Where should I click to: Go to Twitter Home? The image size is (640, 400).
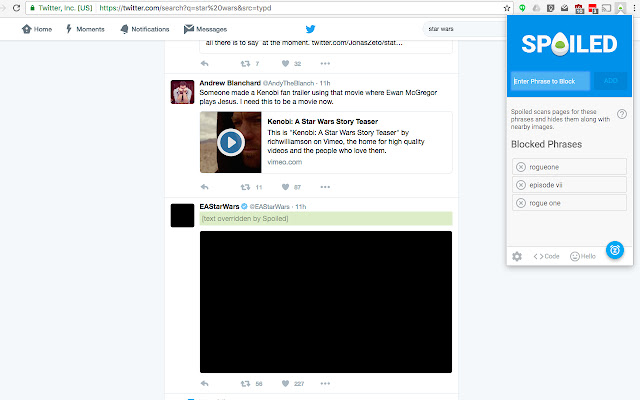[x=37, y=29]
